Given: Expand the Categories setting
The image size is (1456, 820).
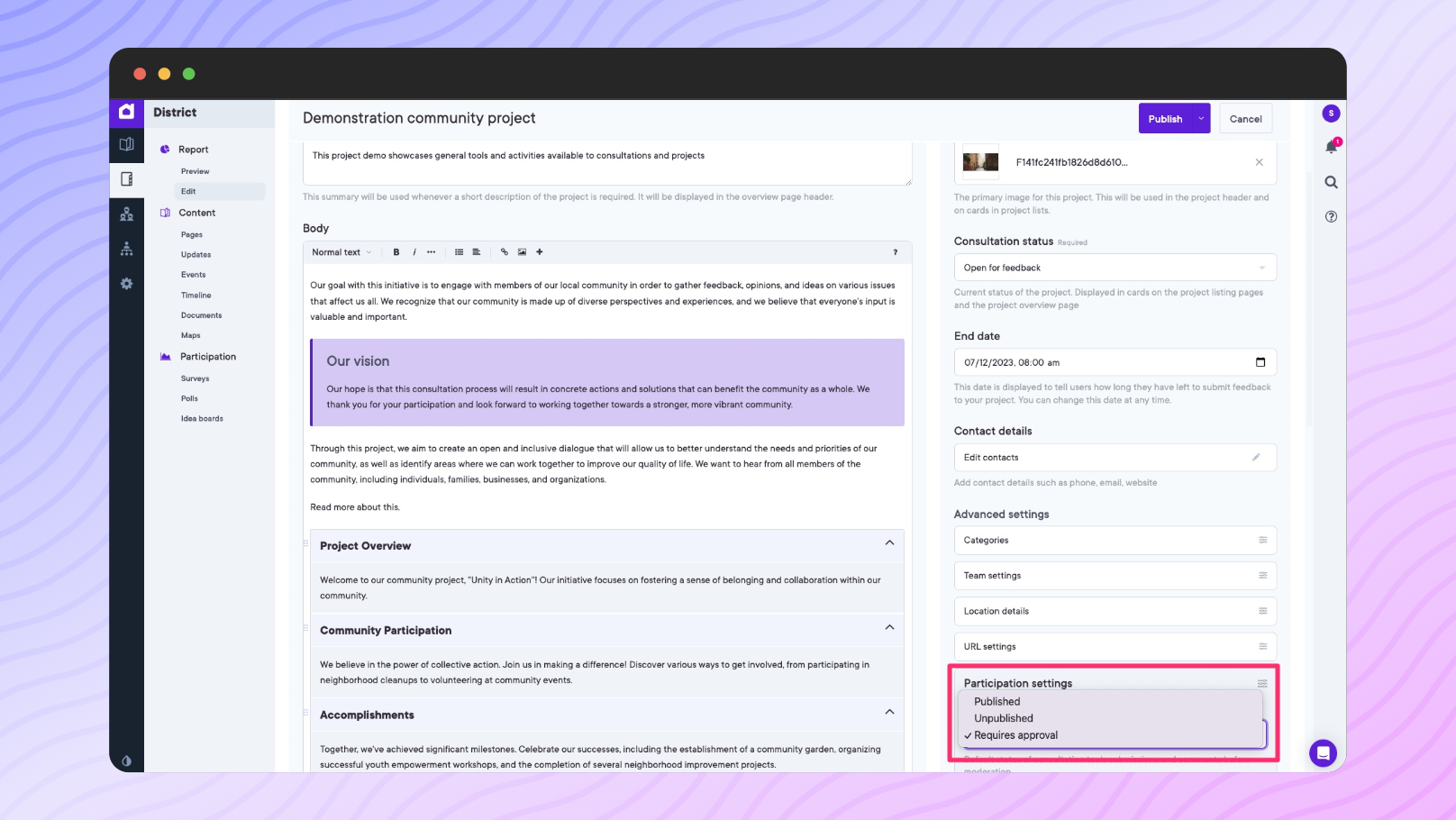Looking at the screenshot, I should [1115, 541].
